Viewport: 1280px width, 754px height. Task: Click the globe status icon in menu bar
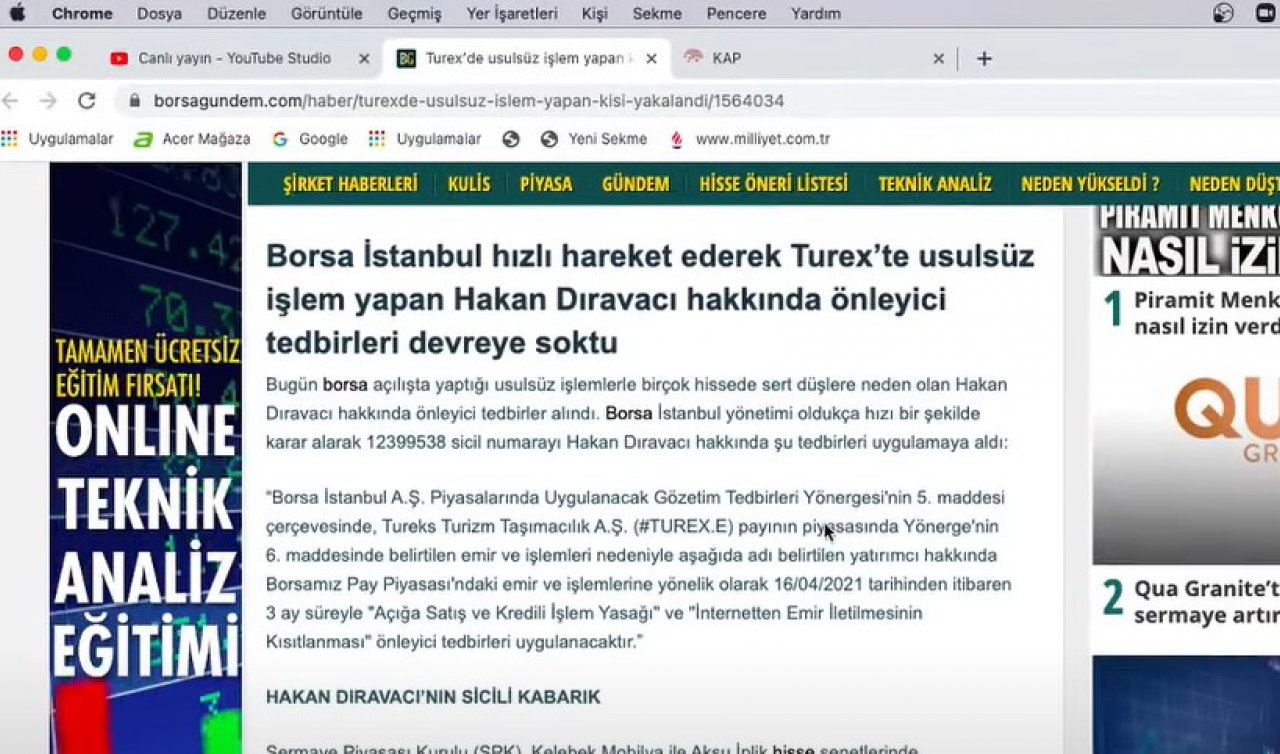pos(1223,13)
